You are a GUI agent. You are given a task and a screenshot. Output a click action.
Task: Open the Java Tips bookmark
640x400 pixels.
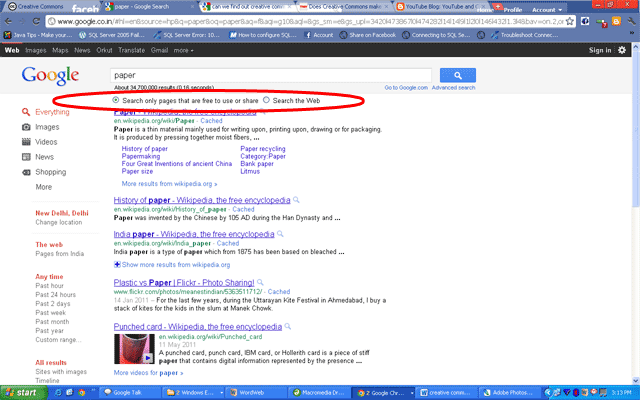(x=38, y=35)
